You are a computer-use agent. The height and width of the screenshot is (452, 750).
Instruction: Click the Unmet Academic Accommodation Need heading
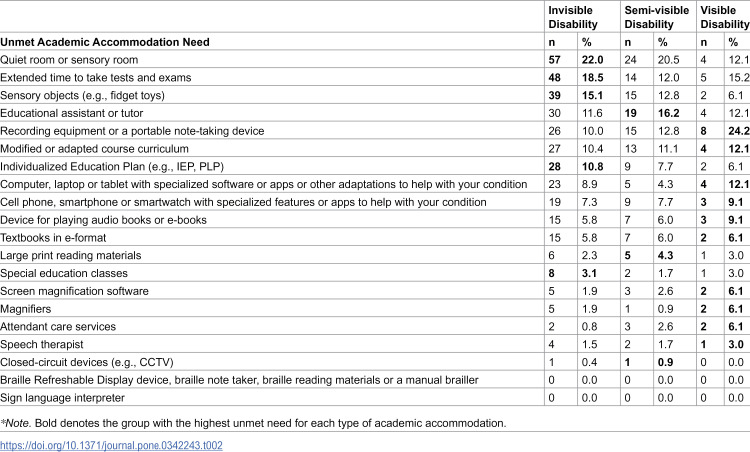[x=105, y=42]
